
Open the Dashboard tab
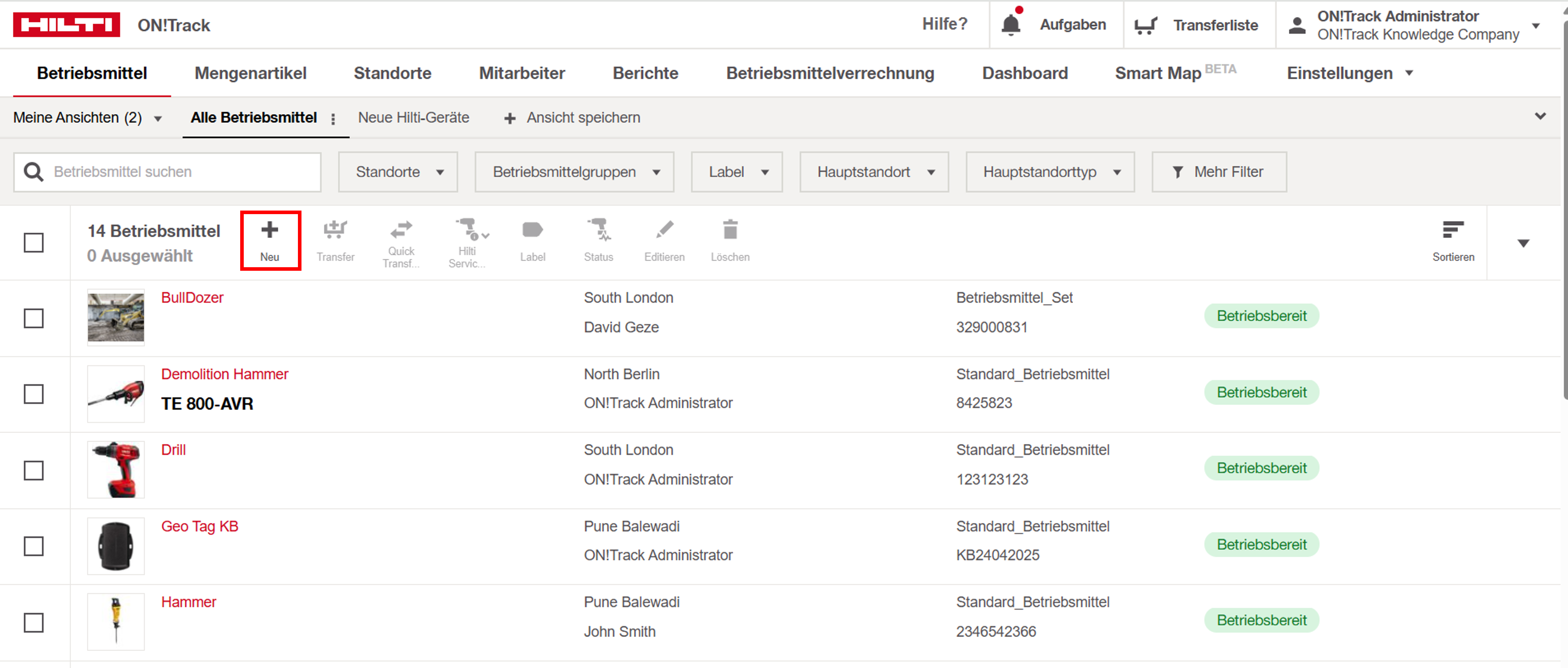tap(1025, 74)
